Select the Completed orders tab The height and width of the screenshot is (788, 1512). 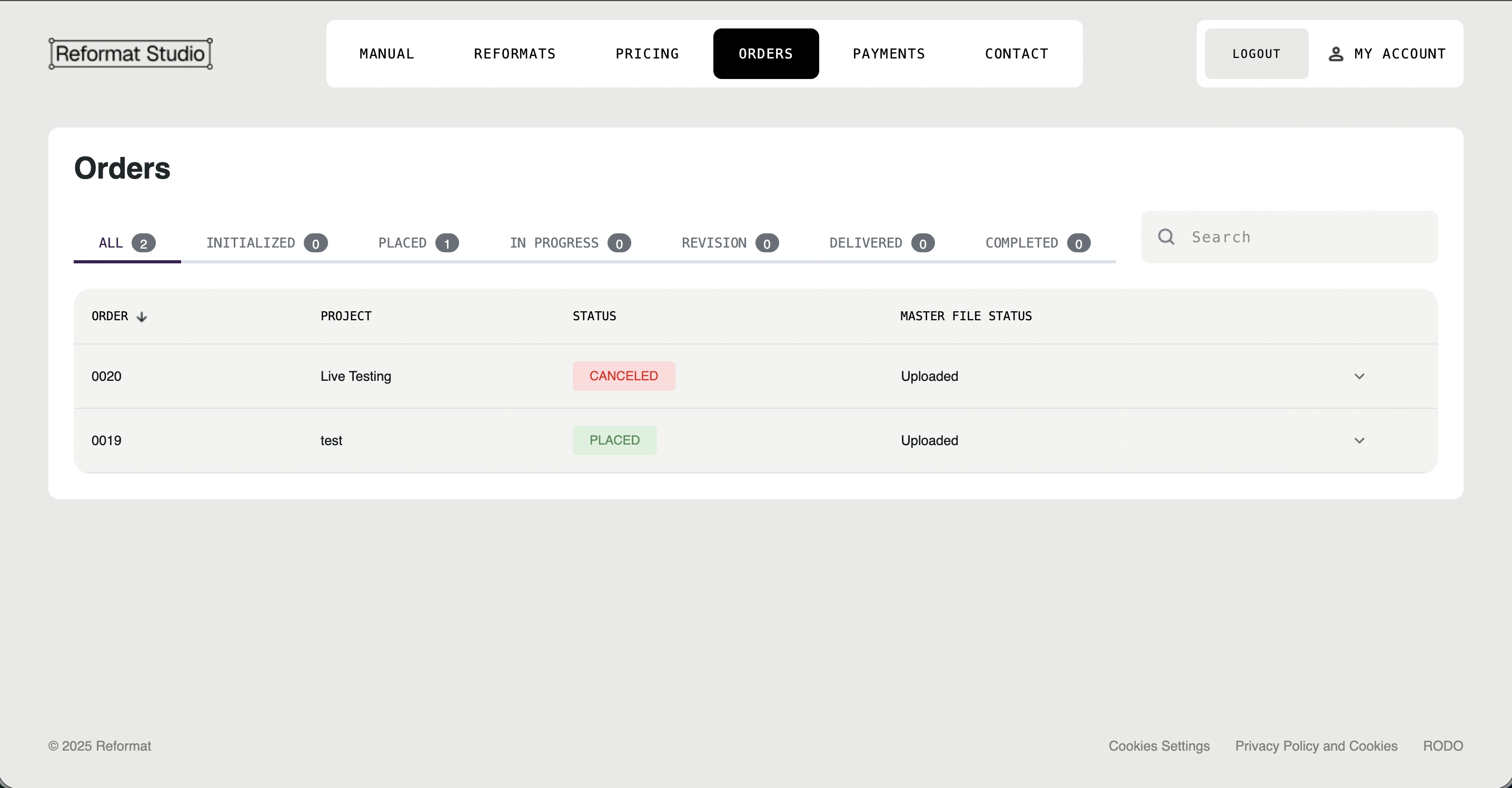1037,243
